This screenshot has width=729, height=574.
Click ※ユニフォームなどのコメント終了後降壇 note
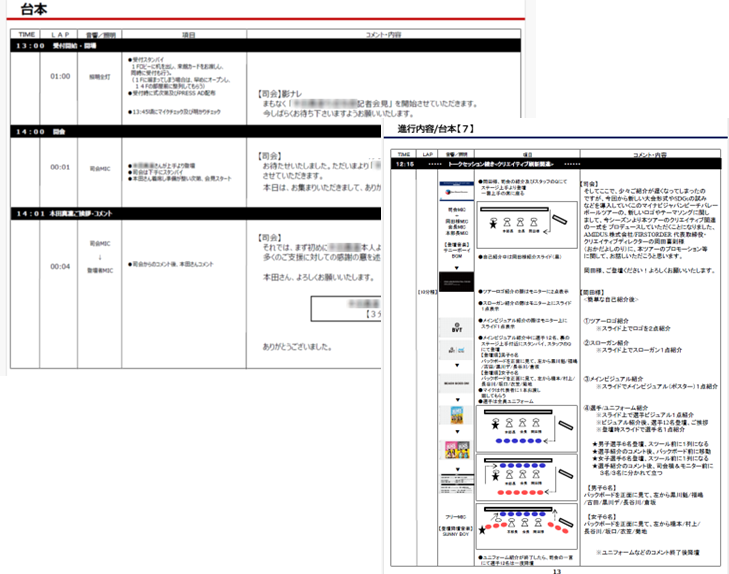pyautogui.click(x=648, y=553)
